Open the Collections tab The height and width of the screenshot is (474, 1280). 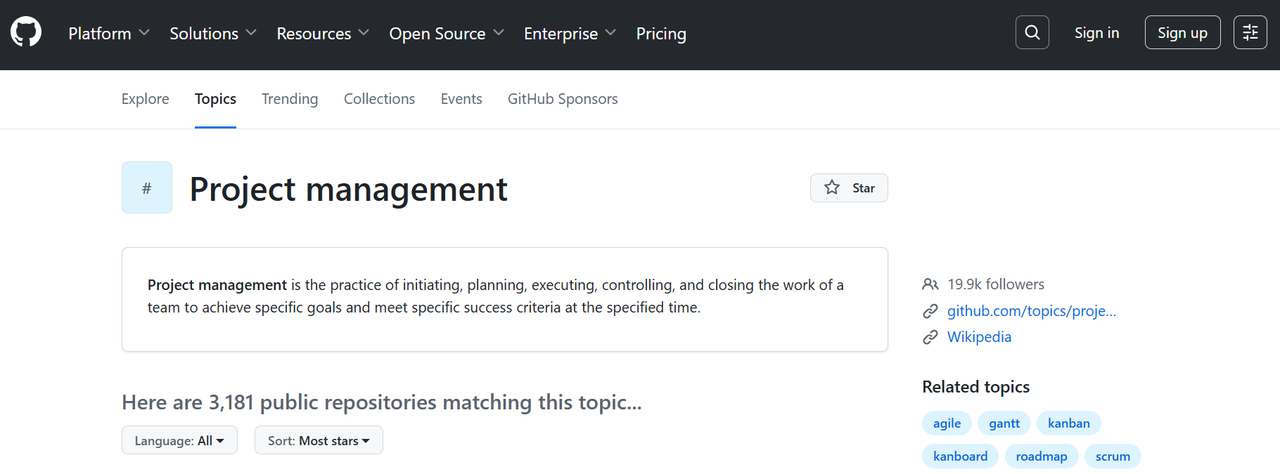[379, 99]
